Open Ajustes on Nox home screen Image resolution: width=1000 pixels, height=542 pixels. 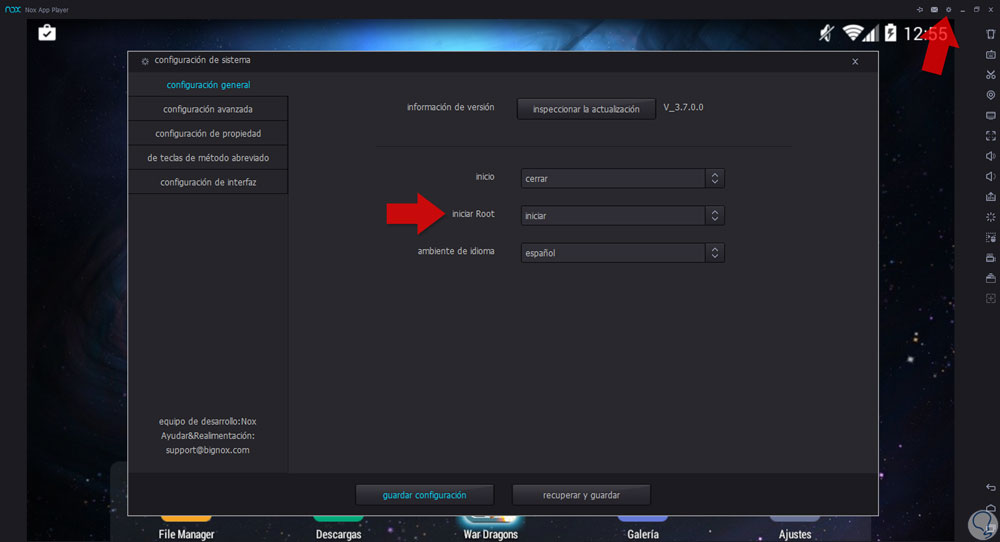tap(795, 526)
